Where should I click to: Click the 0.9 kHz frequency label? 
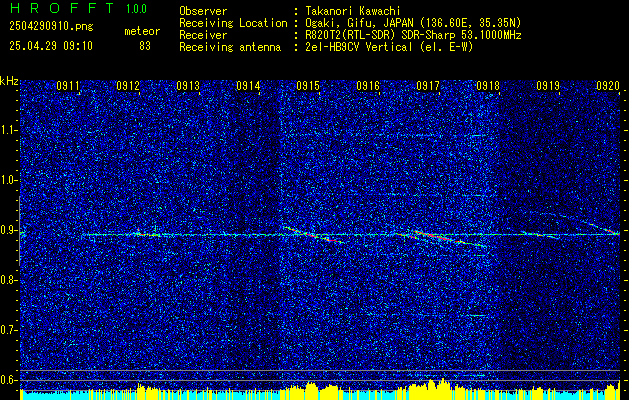pyautogui.click(x=7, y=230)
